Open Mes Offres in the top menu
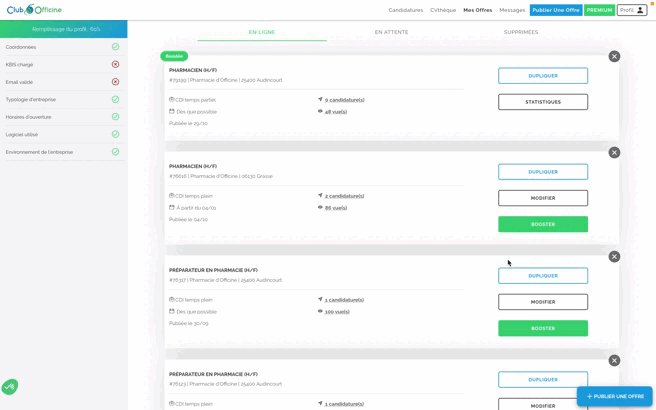This screenshot has width=656, height=410. point(477,10)
